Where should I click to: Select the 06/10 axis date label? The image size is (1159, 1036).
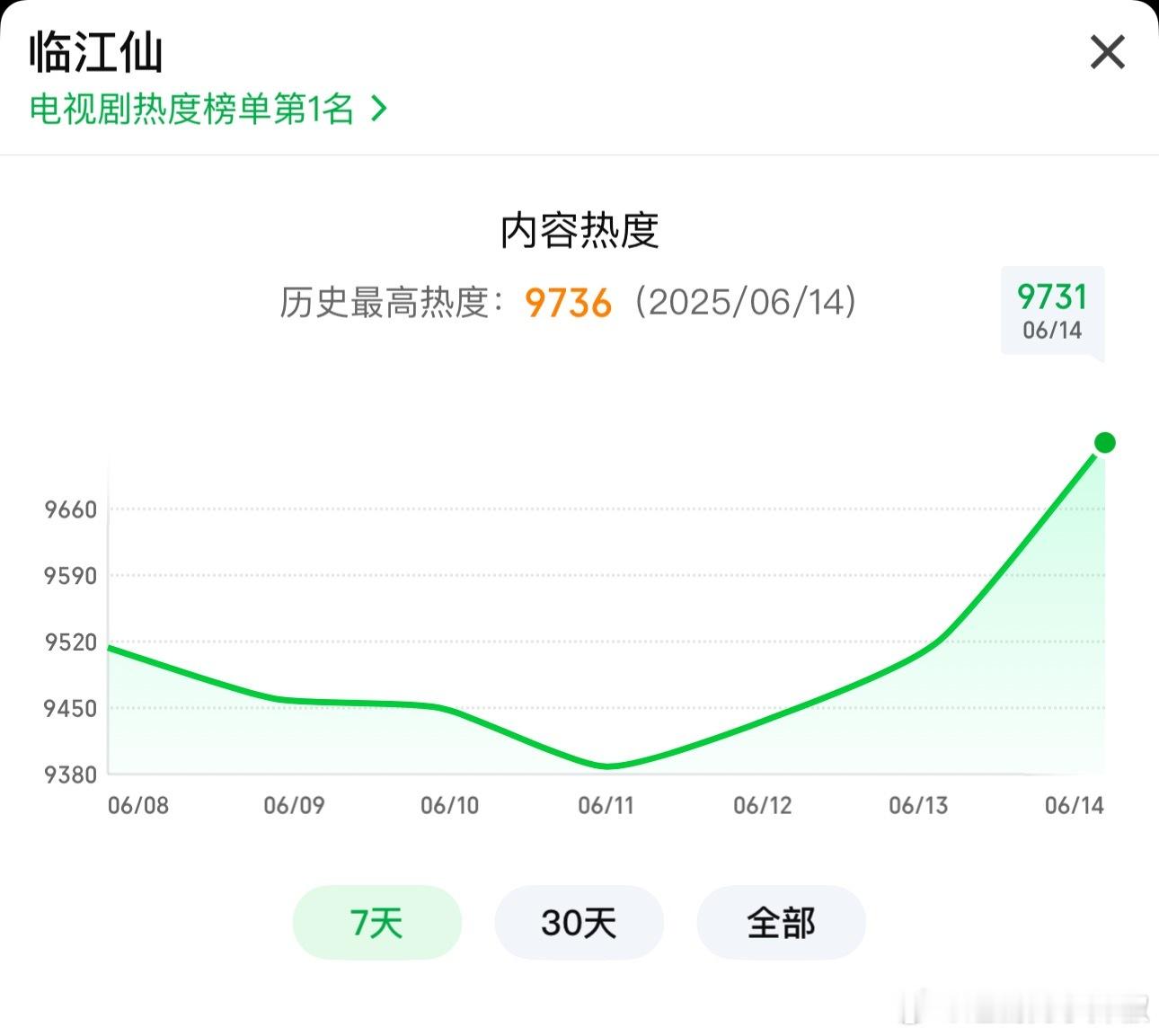450,805
